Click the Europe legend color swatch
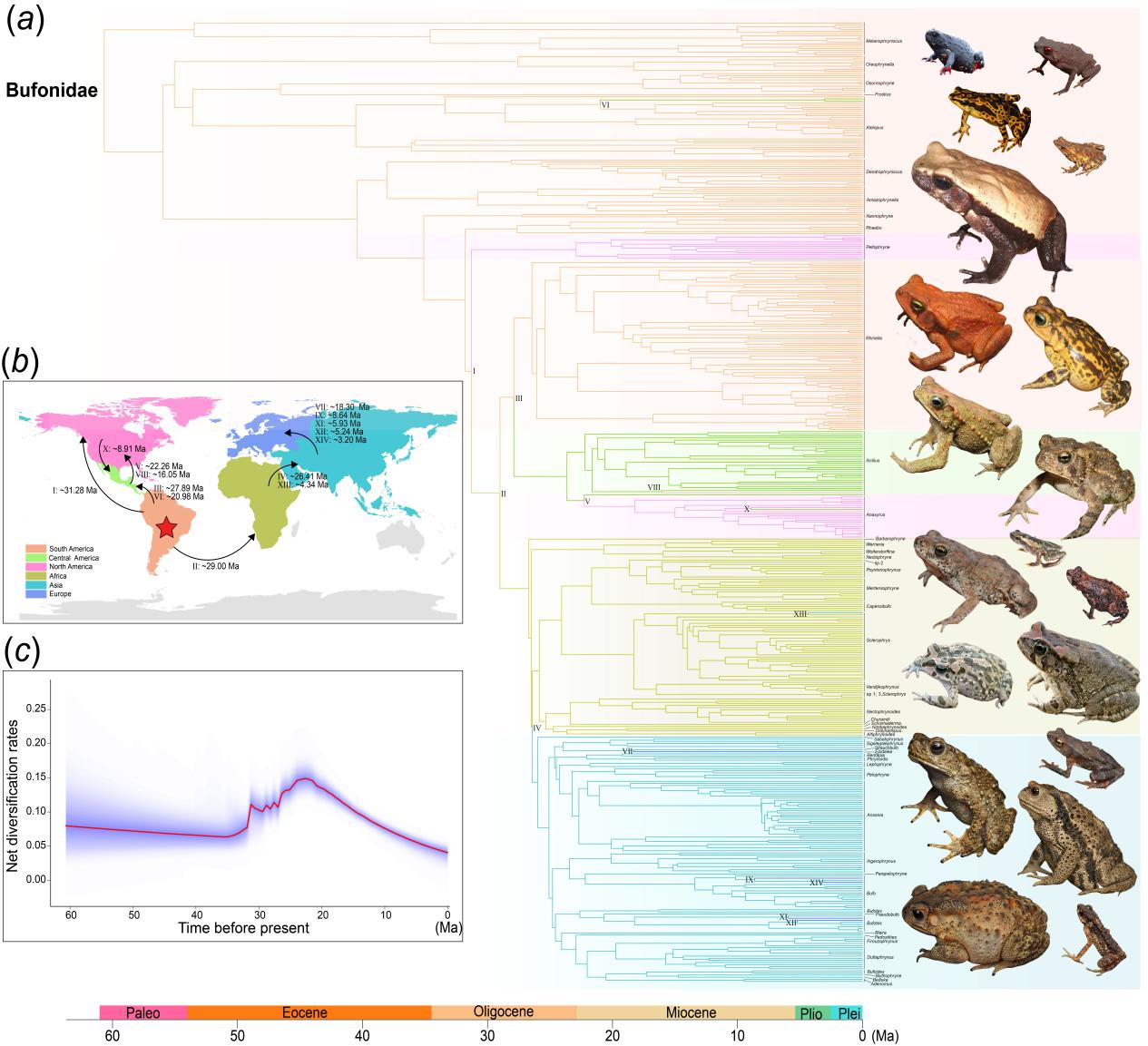The image size is (1148, 1046). pyautogui.click(x=36, y=594)
